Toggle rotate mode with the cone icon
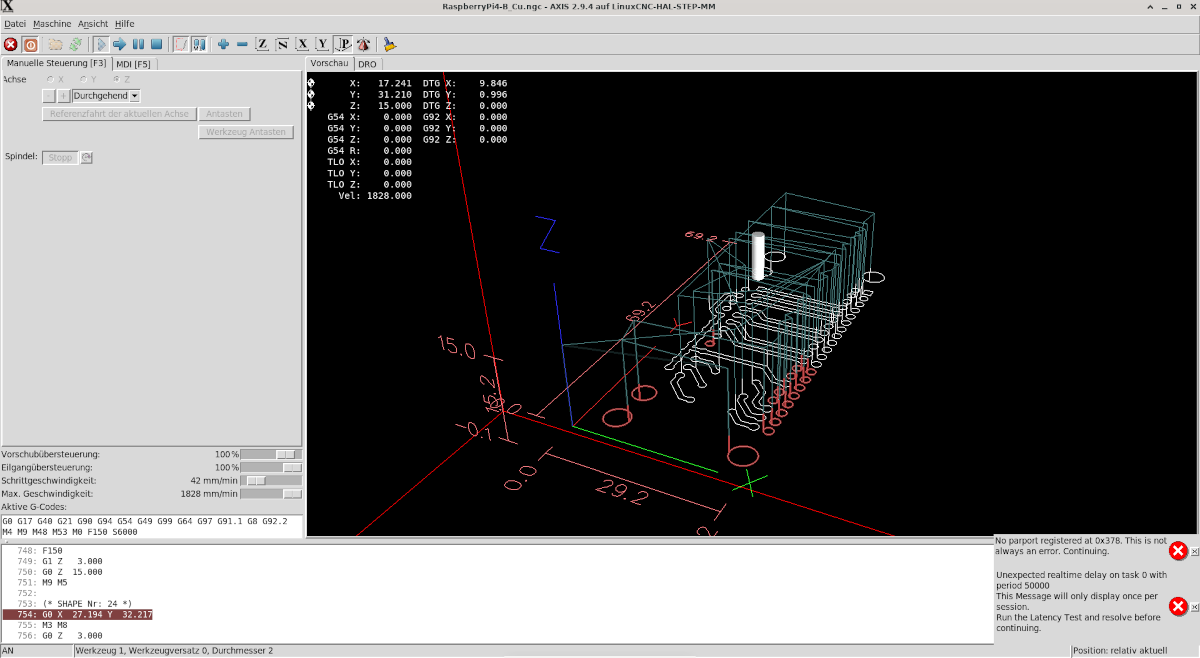Screen dimensions: 1200x658 363,44
